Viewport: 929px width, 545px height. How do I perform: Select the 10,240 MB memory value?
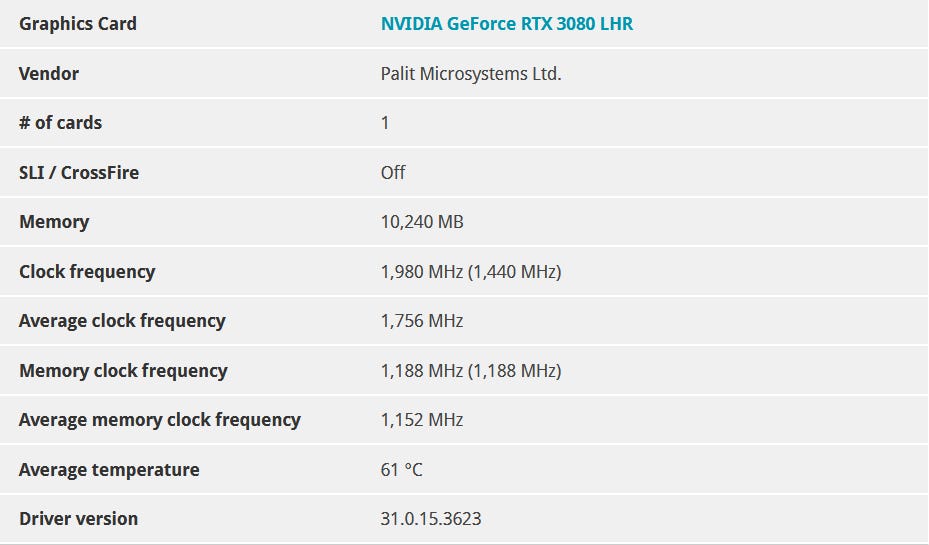(422, 222)
